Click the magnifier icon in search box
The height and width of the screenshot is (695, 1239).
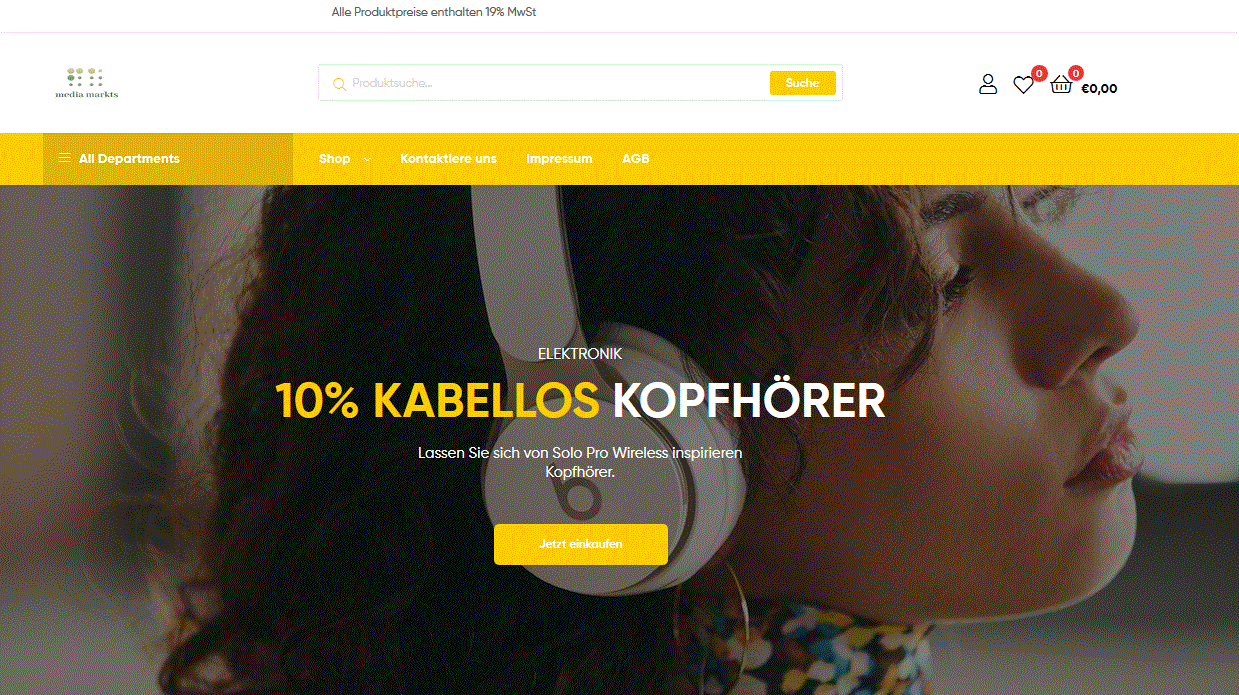tap(339, 84)
